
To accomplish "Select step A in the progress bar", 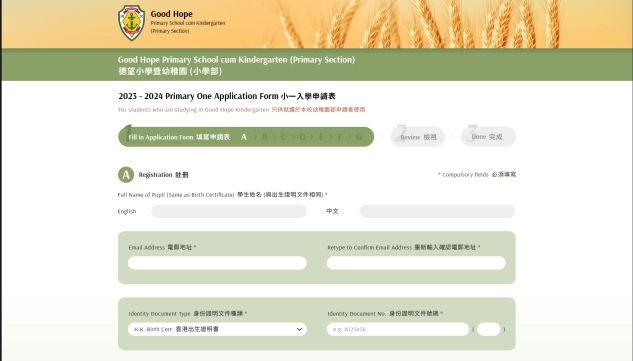I will pos(244,137).
